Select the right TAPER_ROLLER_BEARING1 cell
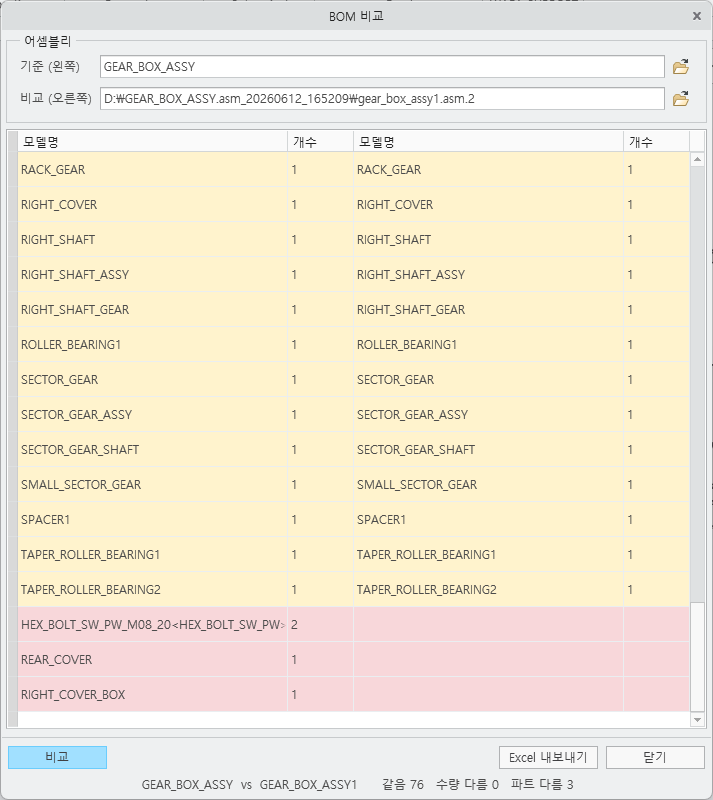Image resolution: width=713 pixels, height=800 pixels. point(488,555)
